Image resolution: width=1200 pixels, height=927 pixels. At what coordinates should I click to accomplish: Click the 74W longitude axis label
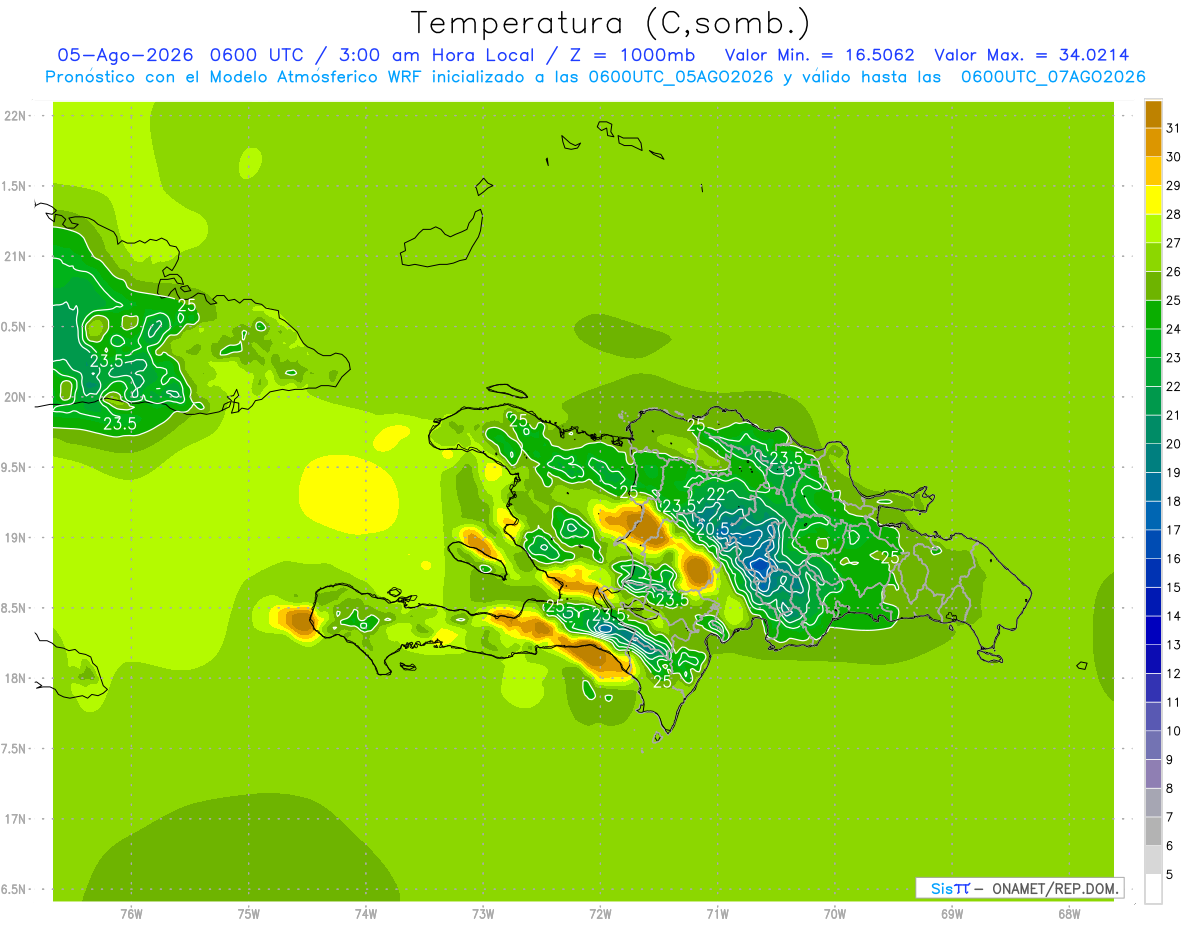click(x=365, y=914)
